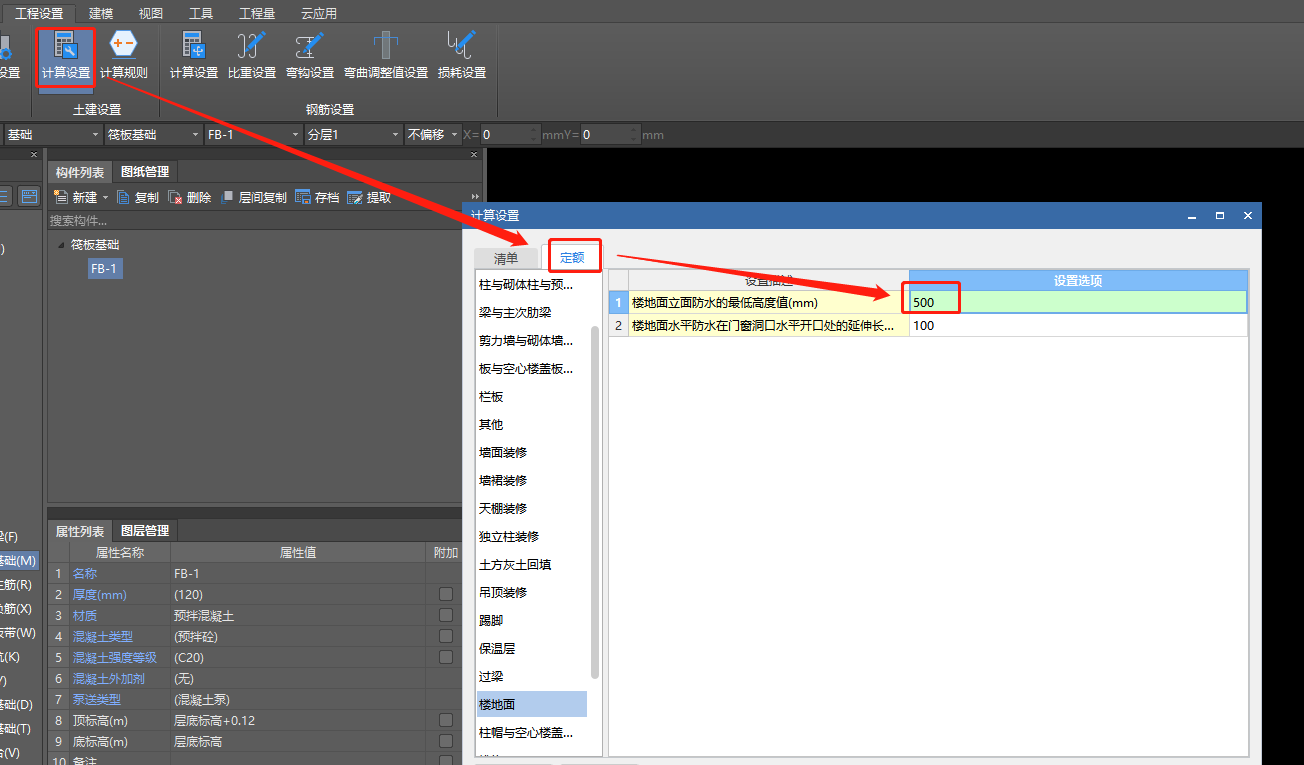This screenshot has height=765, width=1304.
Task: Switch to the 图纸管理 tab
Action: coord(144,172)
